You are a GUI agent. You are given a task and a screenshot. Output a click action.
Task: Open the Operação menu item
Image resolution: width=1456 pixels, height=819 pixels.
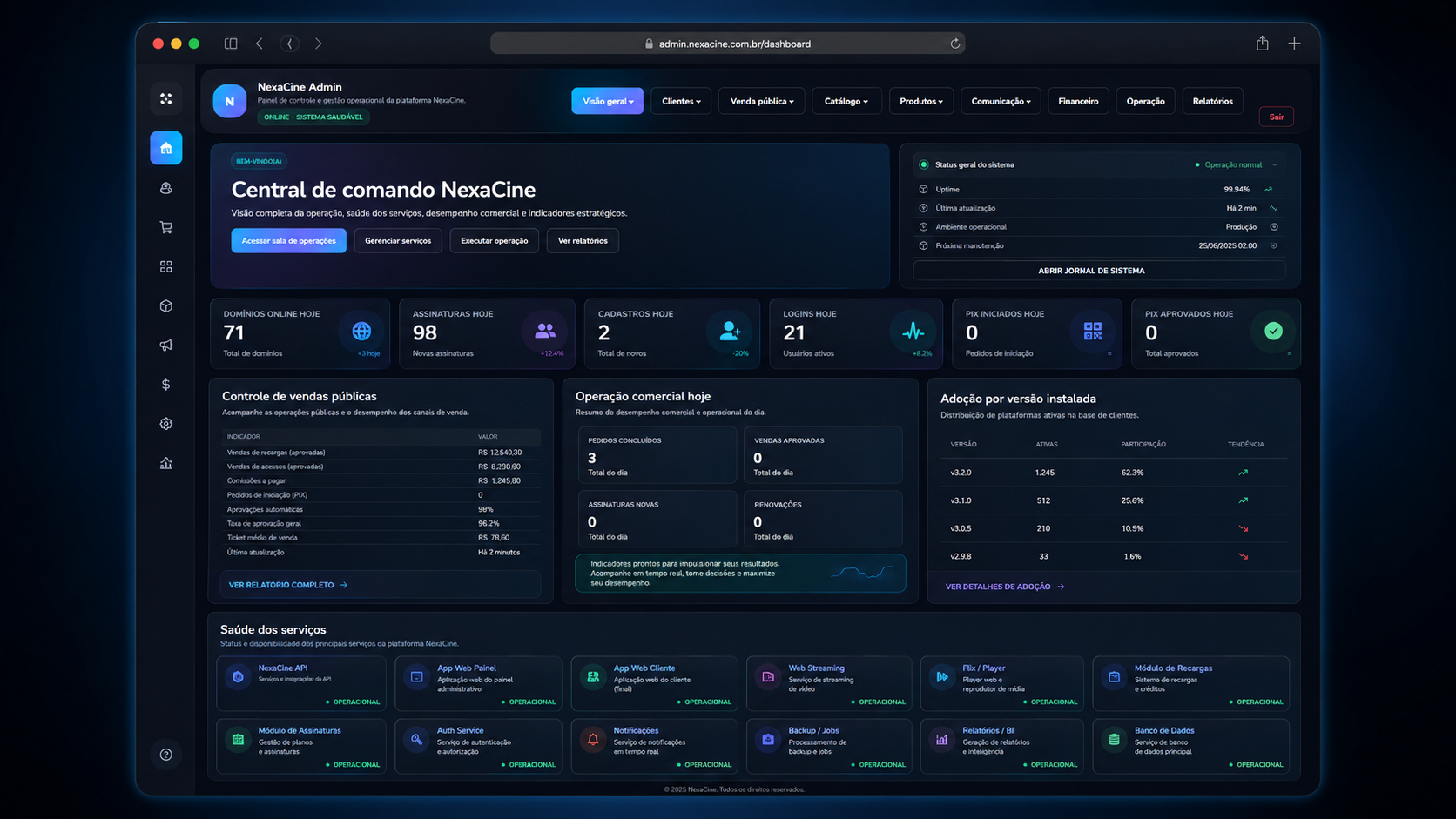click(1145, 101)
